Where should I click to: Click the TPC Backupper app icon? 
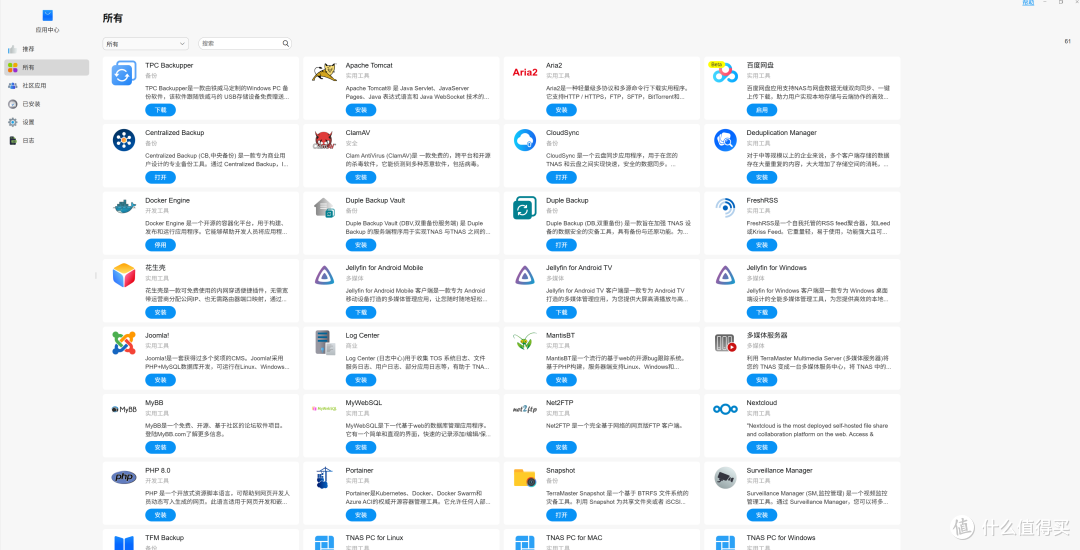(x=124, y=73)
